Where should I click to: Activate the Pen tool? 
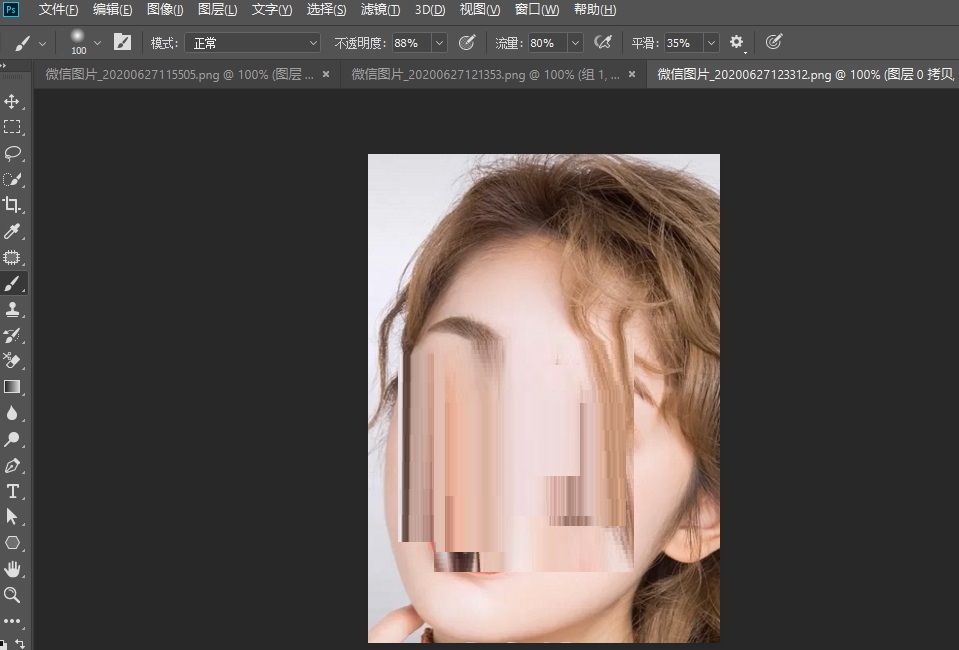[13, 465]
